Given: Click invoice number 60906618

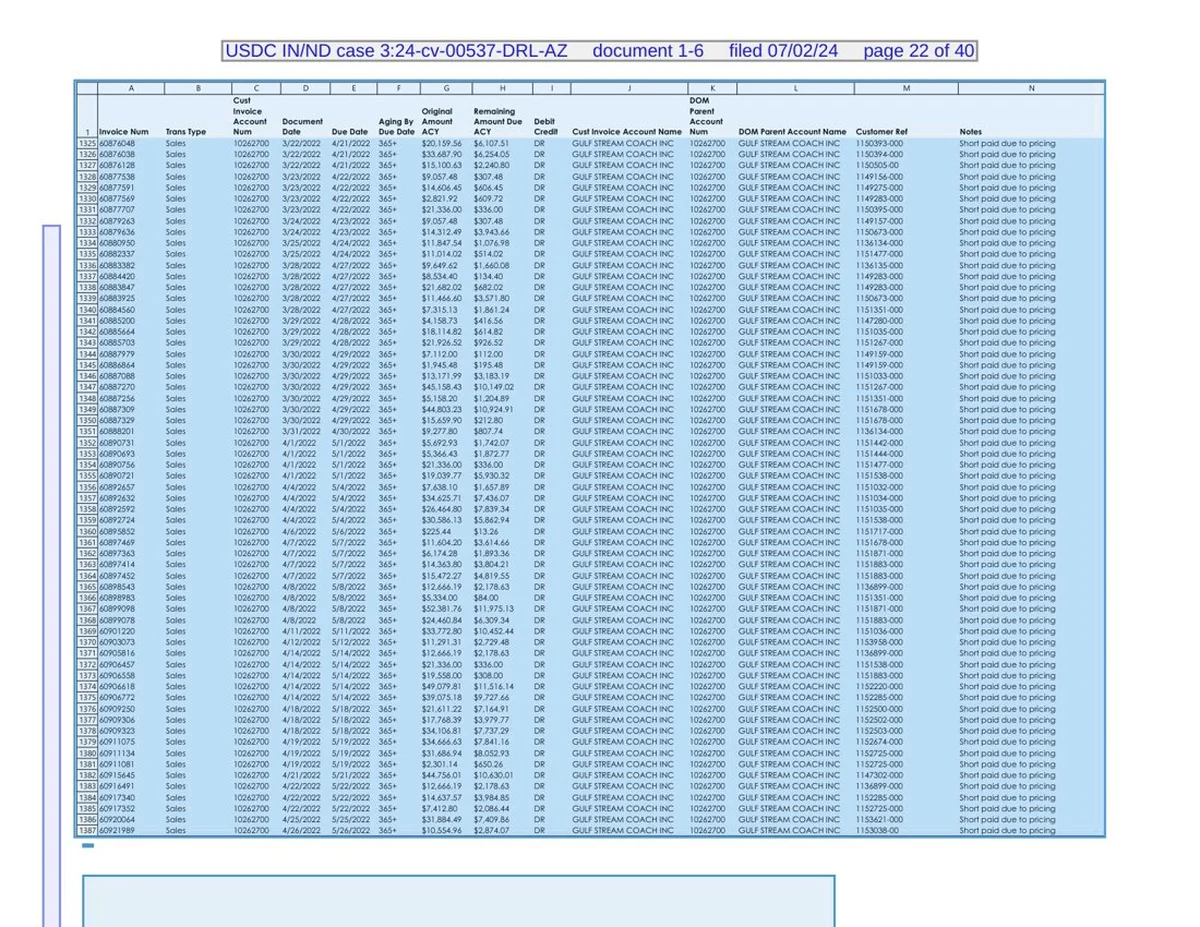Looking at the screenshot, I should [117, 686].
